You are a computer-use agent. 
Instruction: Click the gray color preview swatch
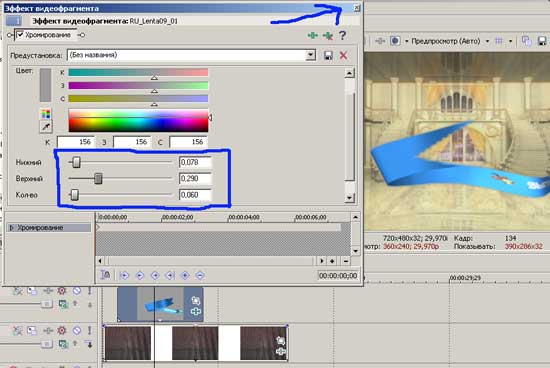click(45, 85)
